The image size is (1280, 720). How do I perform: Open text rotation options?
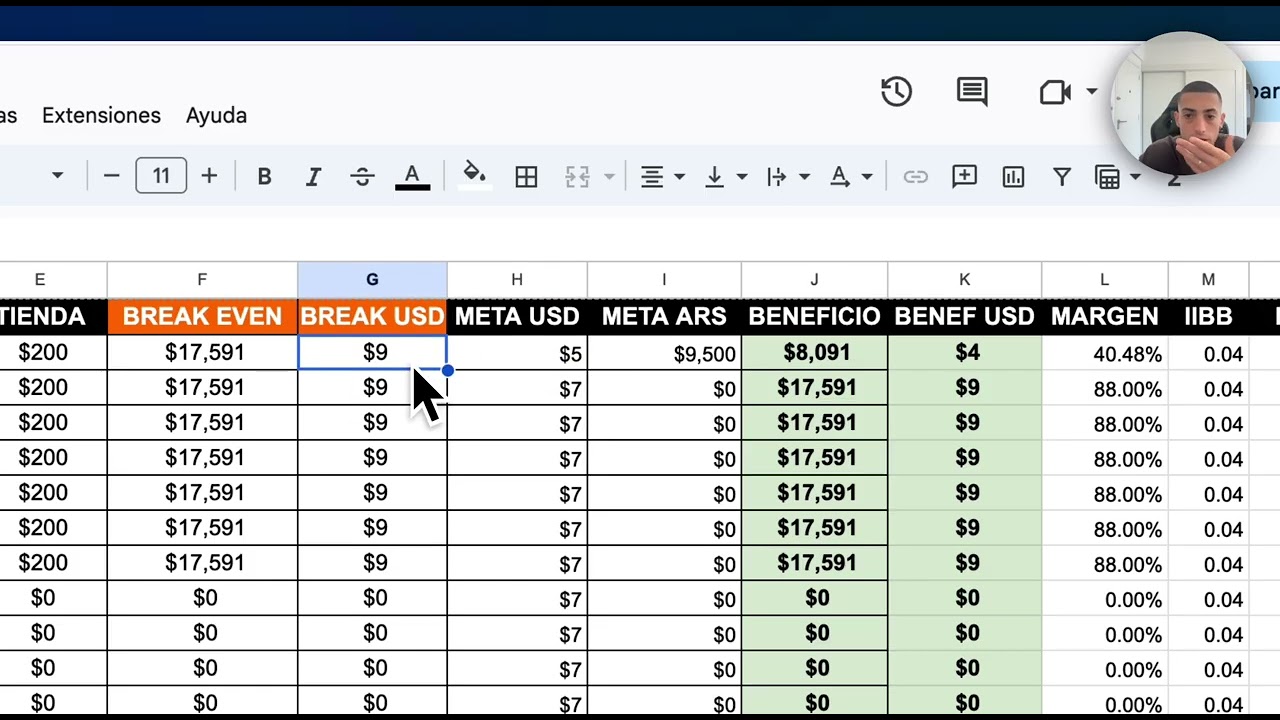840,177
